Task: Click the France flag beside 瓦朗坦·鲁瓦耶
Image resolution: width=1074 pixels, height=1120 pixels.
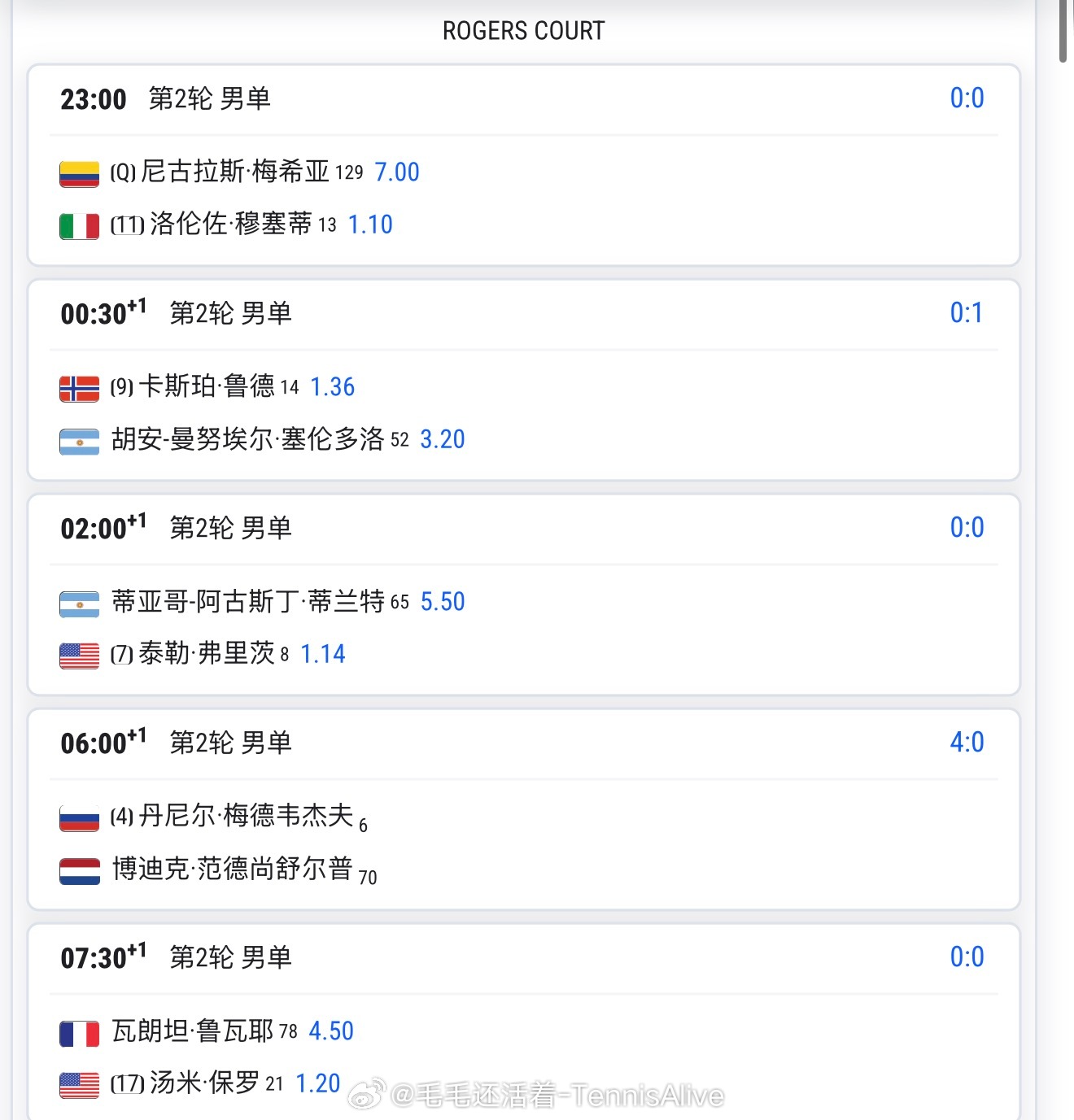Action: point(80,1033)
